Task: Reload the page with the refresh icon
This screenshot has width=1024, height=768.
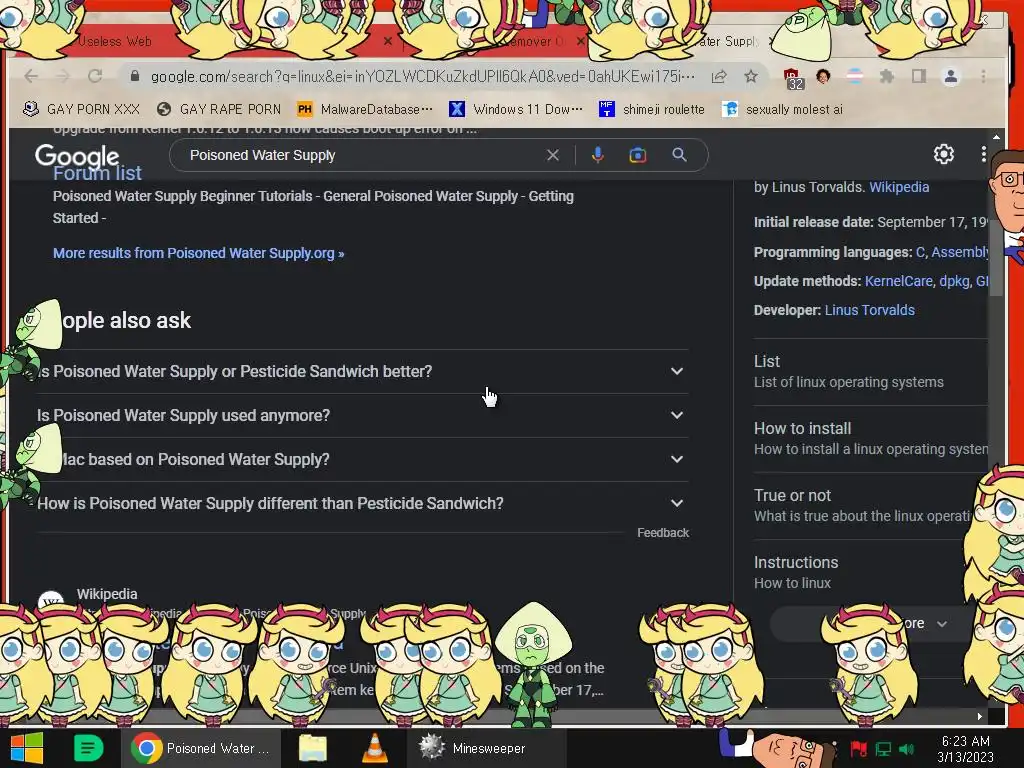Action: pyautogui.click(x=95, y=76)
